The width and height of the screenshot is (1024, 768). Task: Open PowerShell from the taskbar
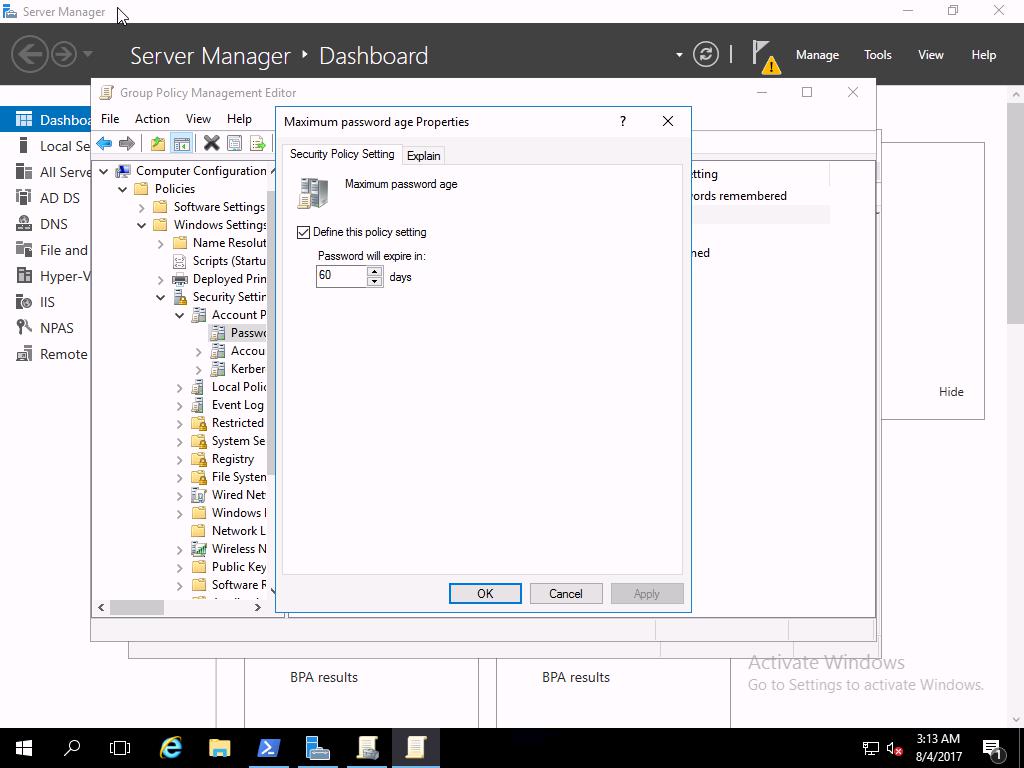click(268, 748)
